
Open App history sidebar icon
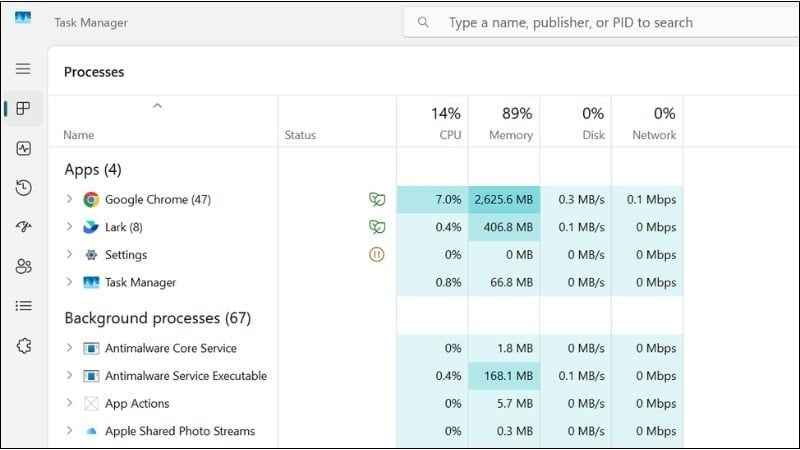pyautogui.click(x=23, y=188)
